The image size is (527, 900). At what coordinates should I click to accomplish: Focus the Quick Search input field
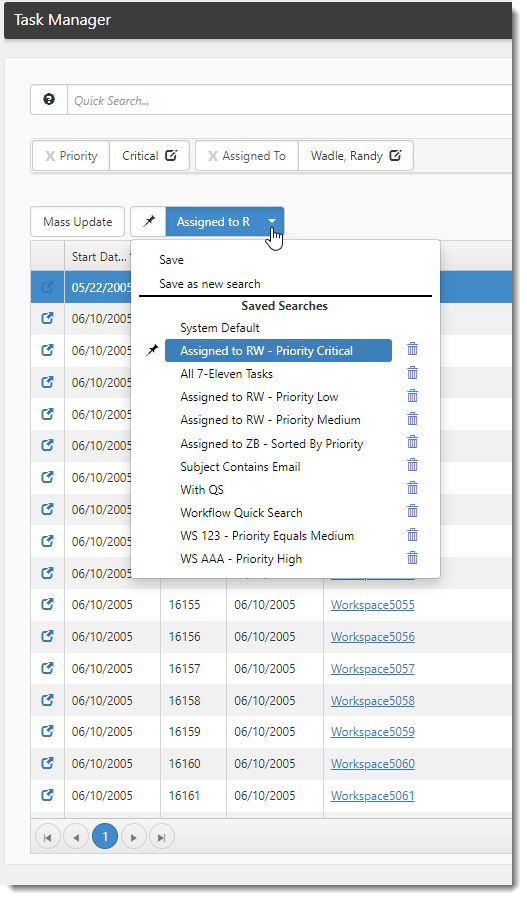(x=290, y=100)
